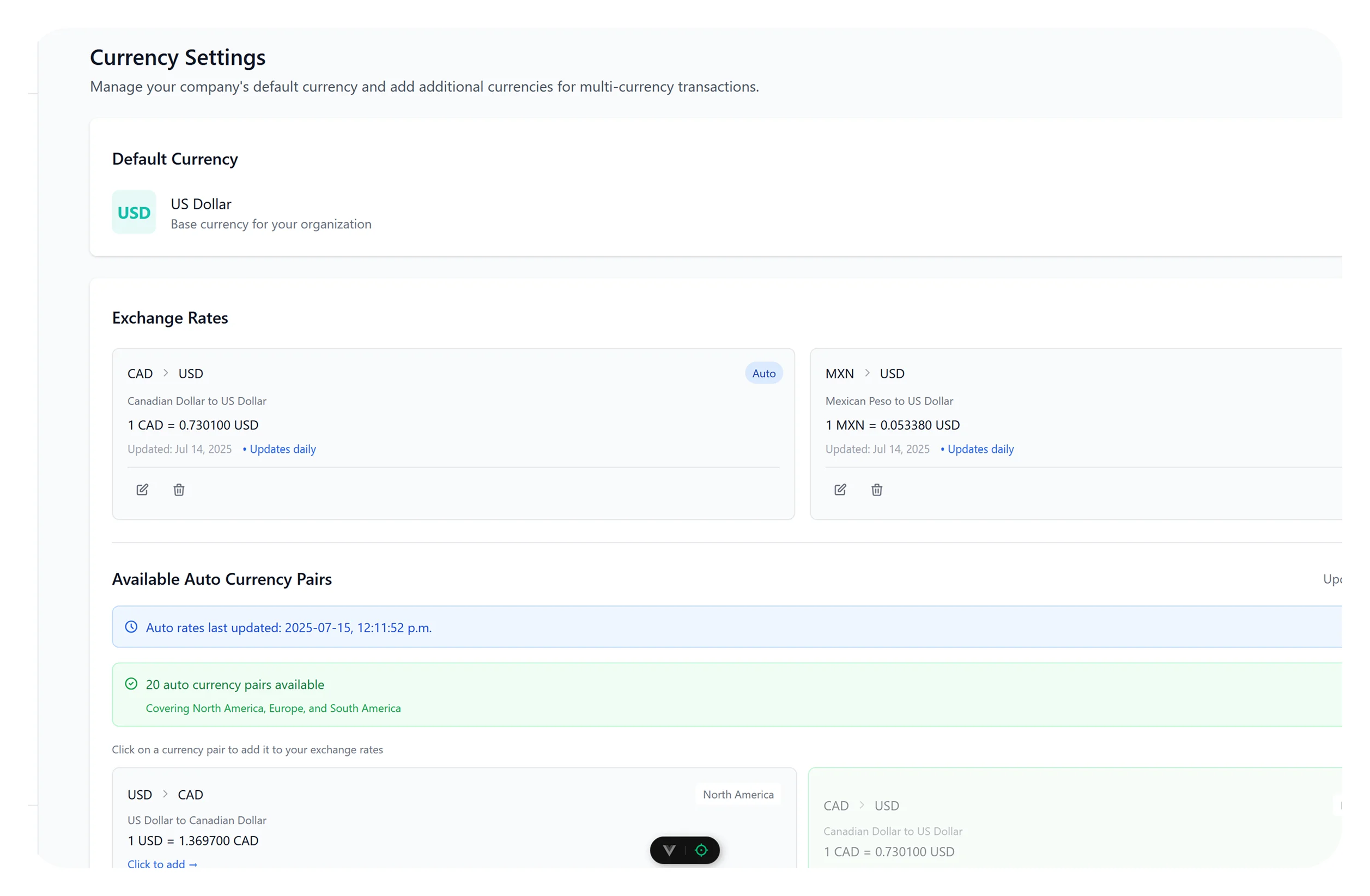Viewport: 1370px width, 896px height.
Task: Click the North America region tag
Action: tap(738, 794)
